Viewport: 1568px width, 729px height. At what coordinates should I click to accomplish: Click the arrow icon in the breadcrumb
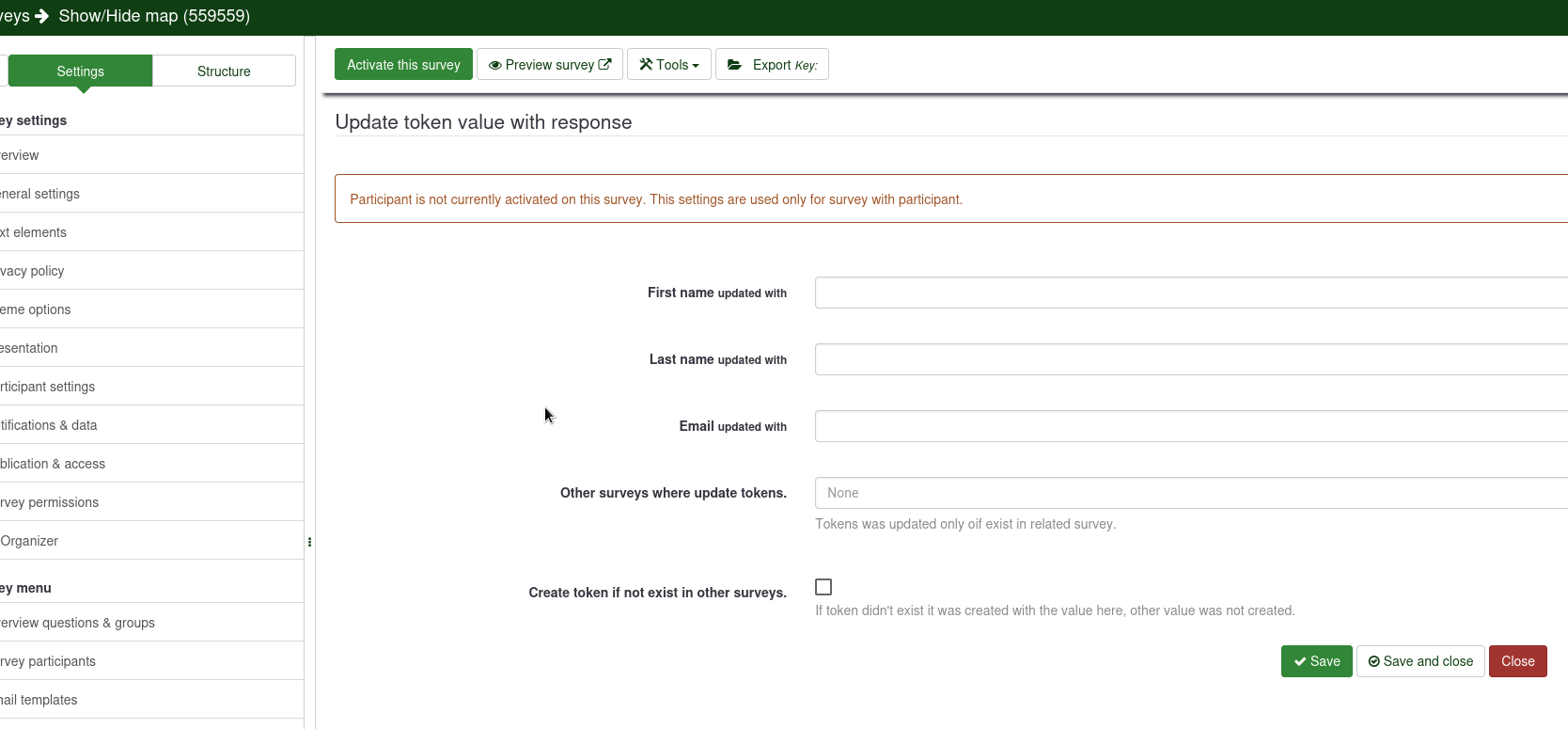coord(41,16)
